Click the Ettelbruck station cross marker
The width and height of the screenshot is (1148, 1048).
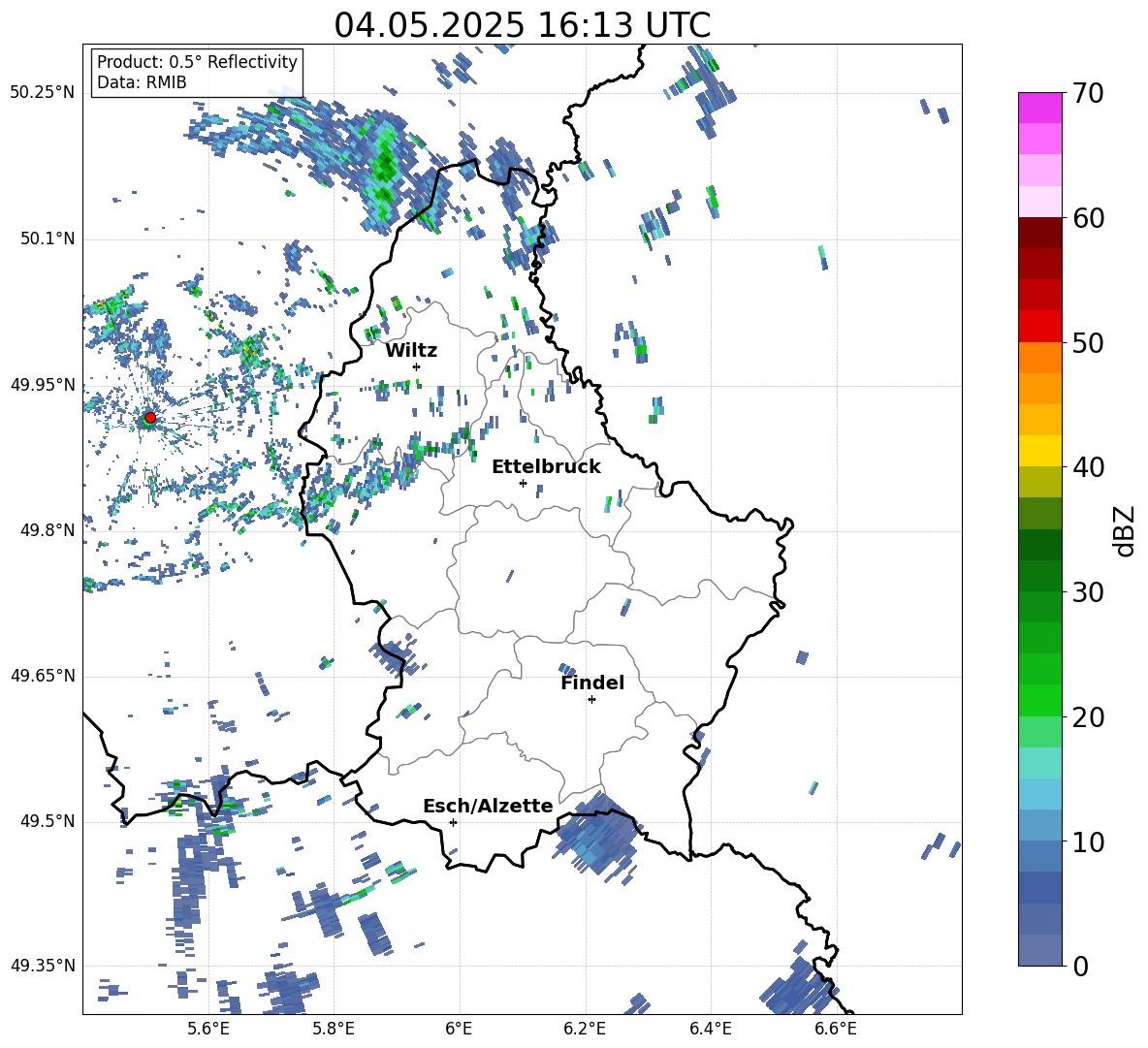click(x=523, y=483)
